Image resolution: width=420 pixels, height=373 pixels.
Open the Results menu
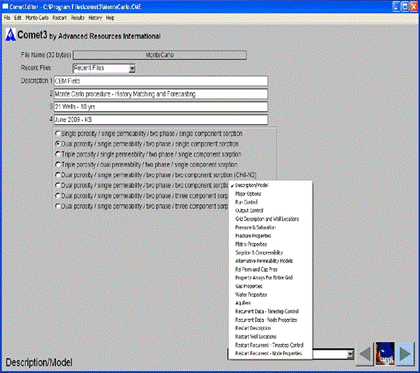(x=78, y=18)
